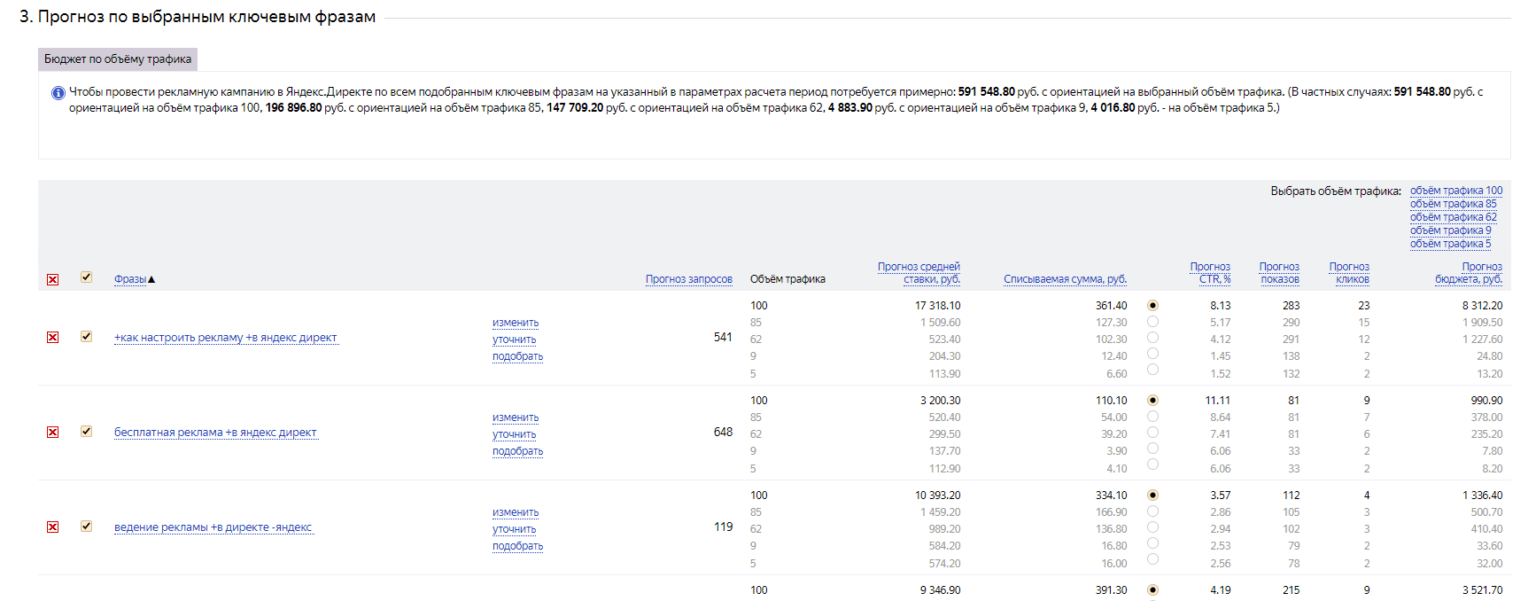
Task: Select traffic volume 85 radio for first phrase
Action: 1153,322
